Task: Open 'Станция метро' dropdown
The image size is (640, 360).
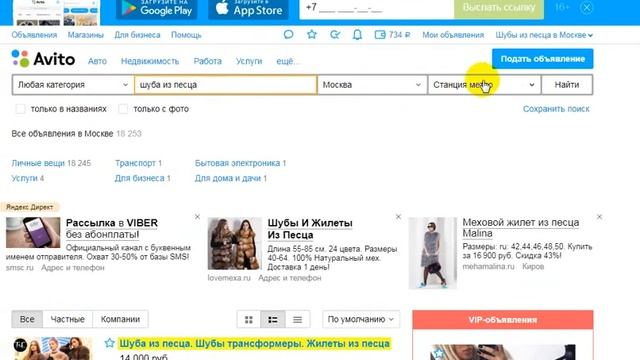Action: point(484,85)
